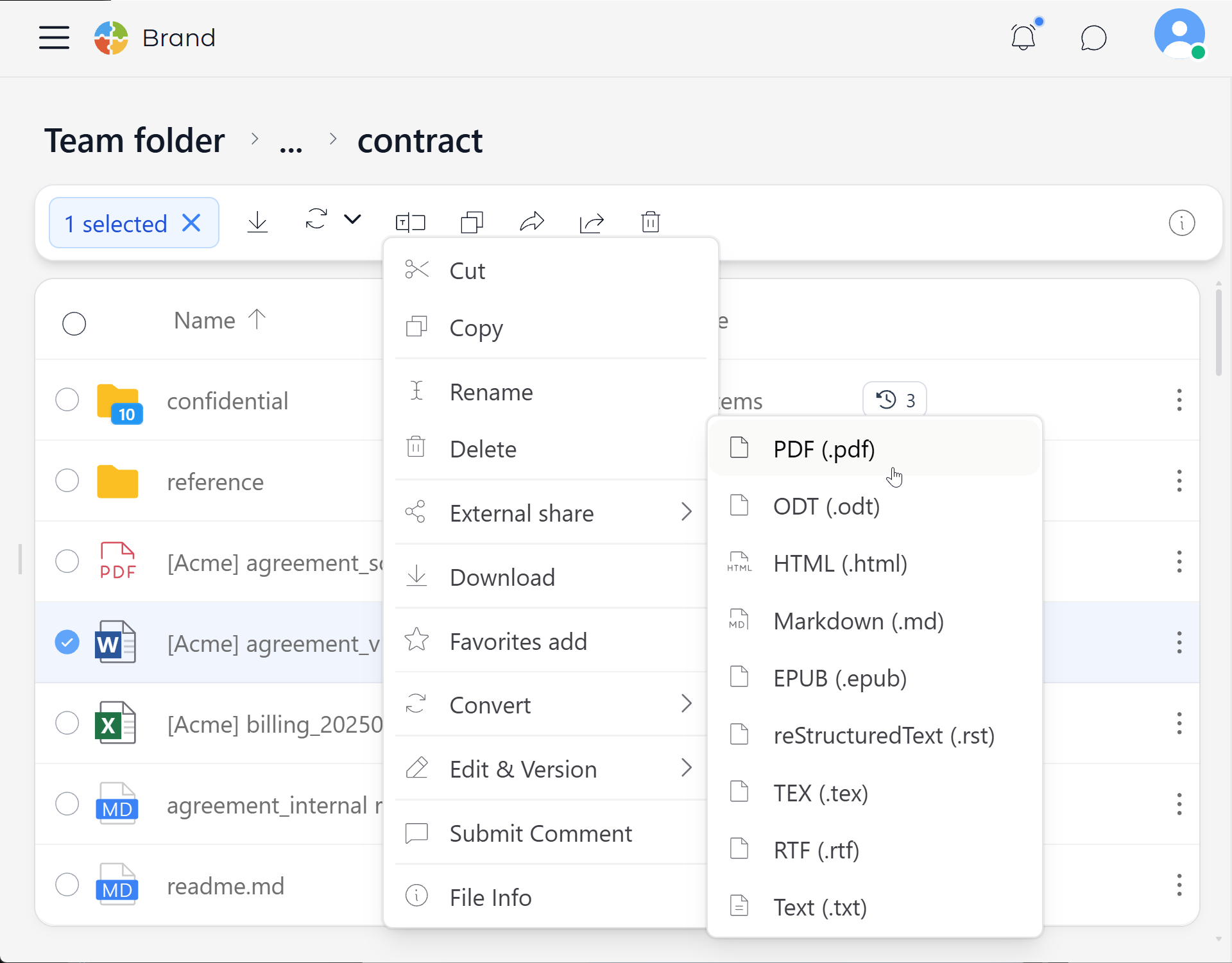
Task: Choose Submit Comment menu entry
Action: click(551, 833)
